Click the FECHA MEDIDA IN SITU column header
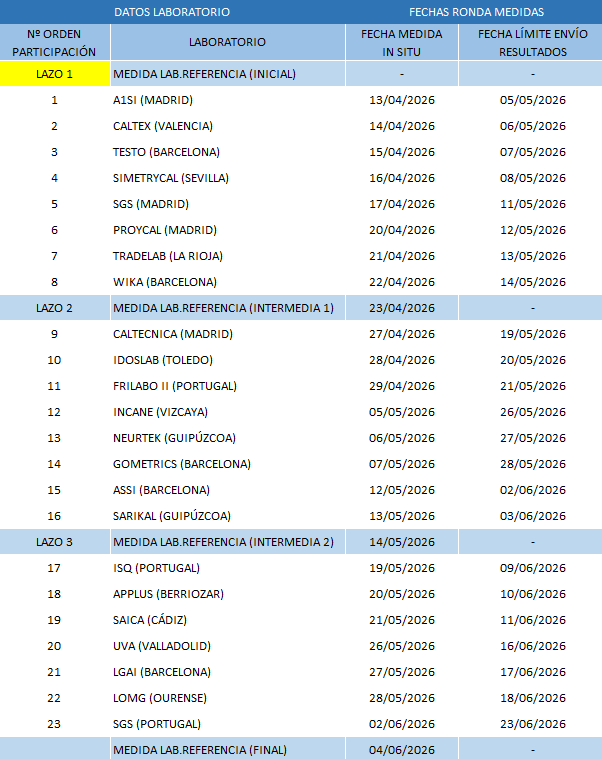The height and width of the screenshot is (759, 602). coord(401,42)
